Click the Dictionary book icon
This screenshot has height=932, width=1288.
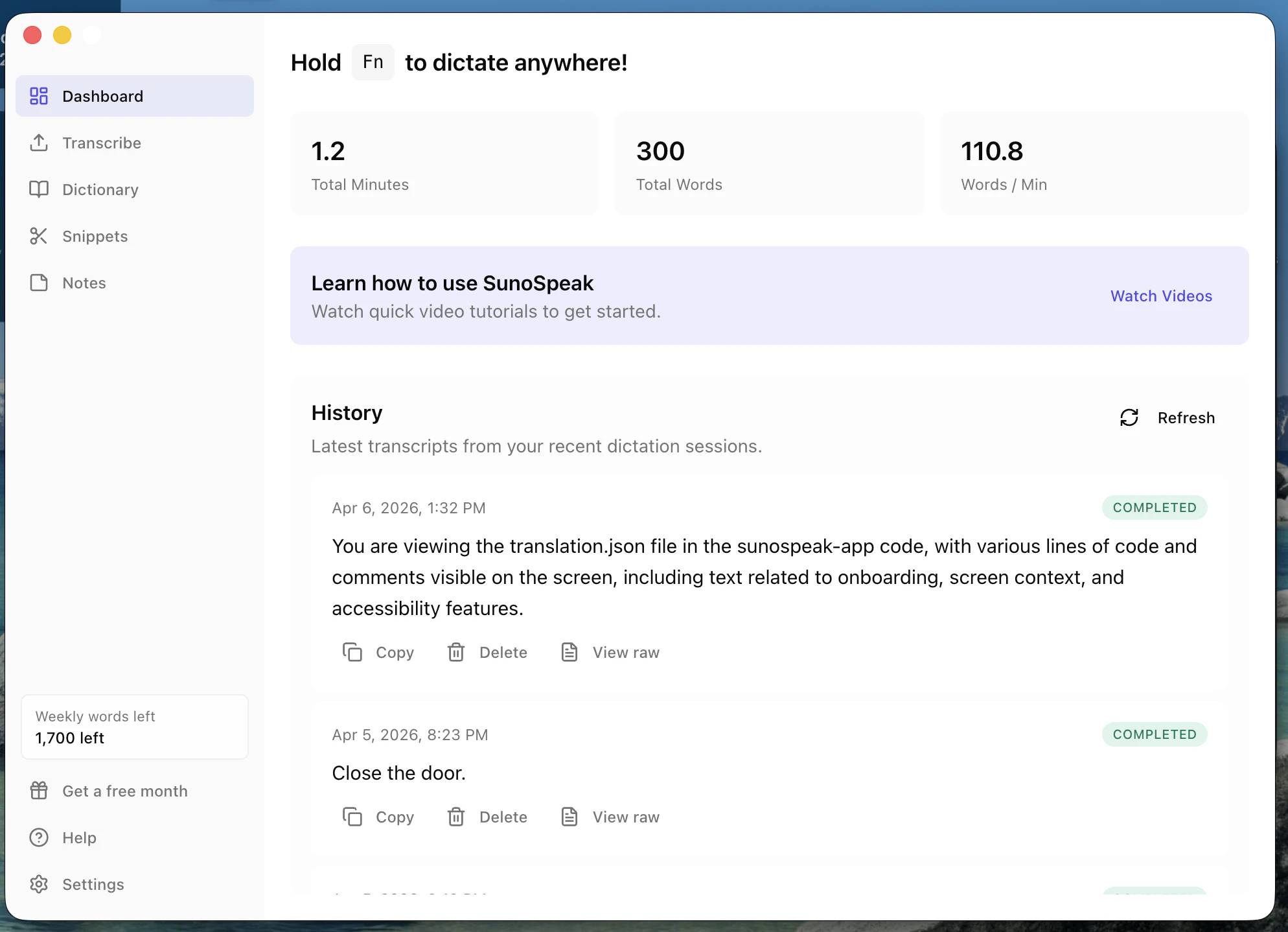coord(39,189)
